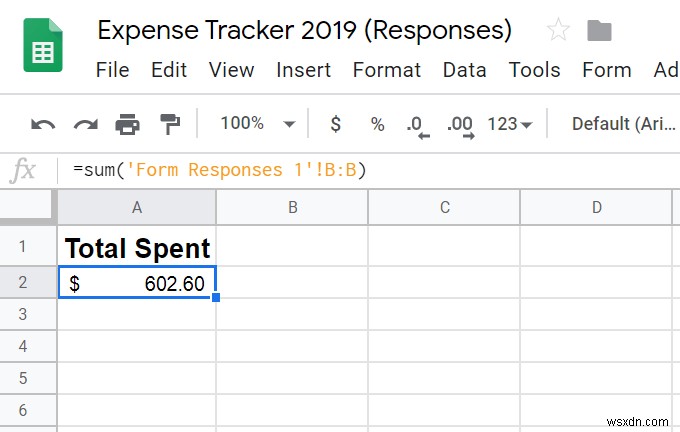Increase decimal places
Viewport: 680px width, 432px height.
tap(460, 125)
